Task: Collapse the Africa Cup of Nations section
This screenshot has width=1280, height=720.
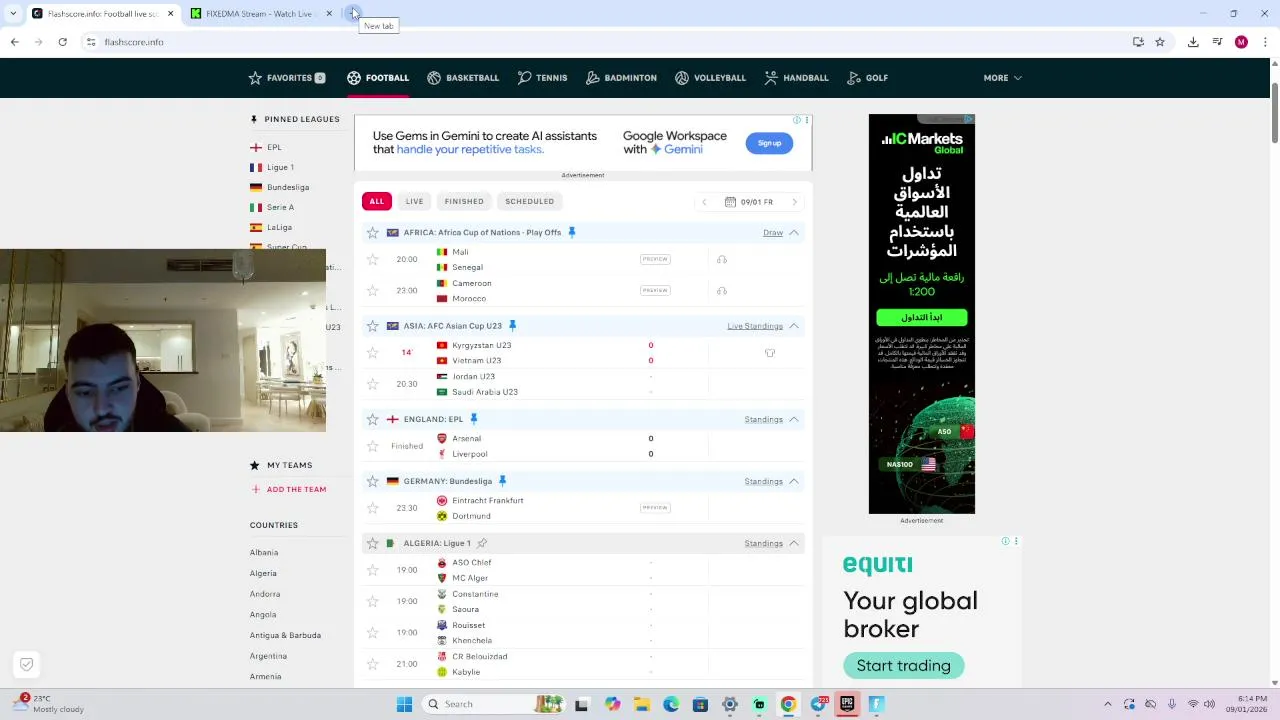Action: point(794,232)
